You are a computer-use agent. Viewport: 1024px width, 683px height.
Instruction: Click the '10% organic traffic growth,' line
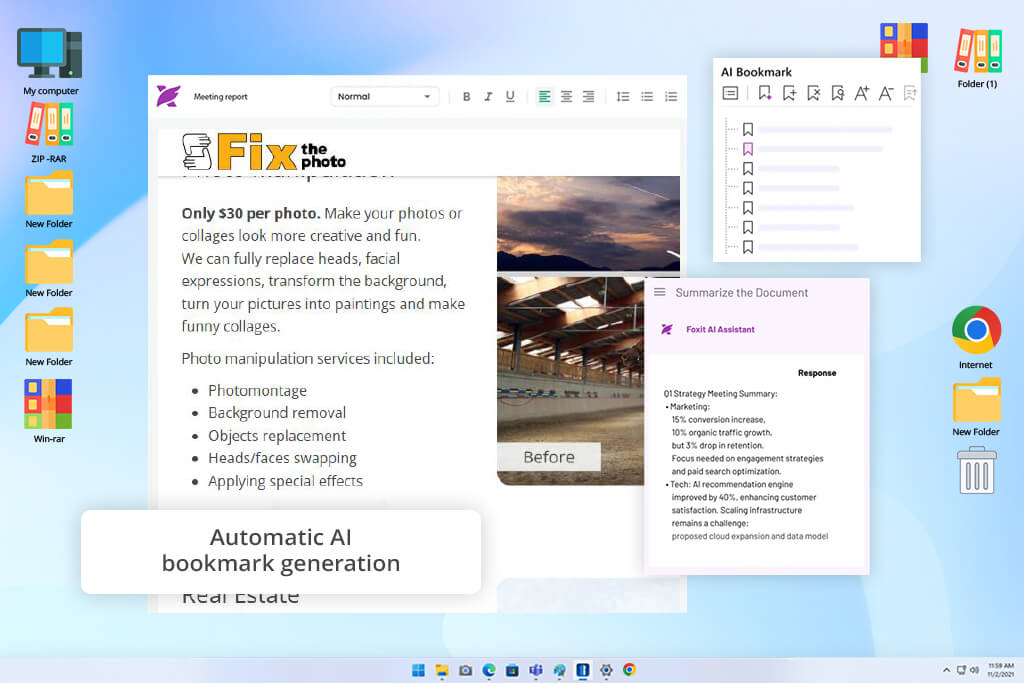pos(722,433)
